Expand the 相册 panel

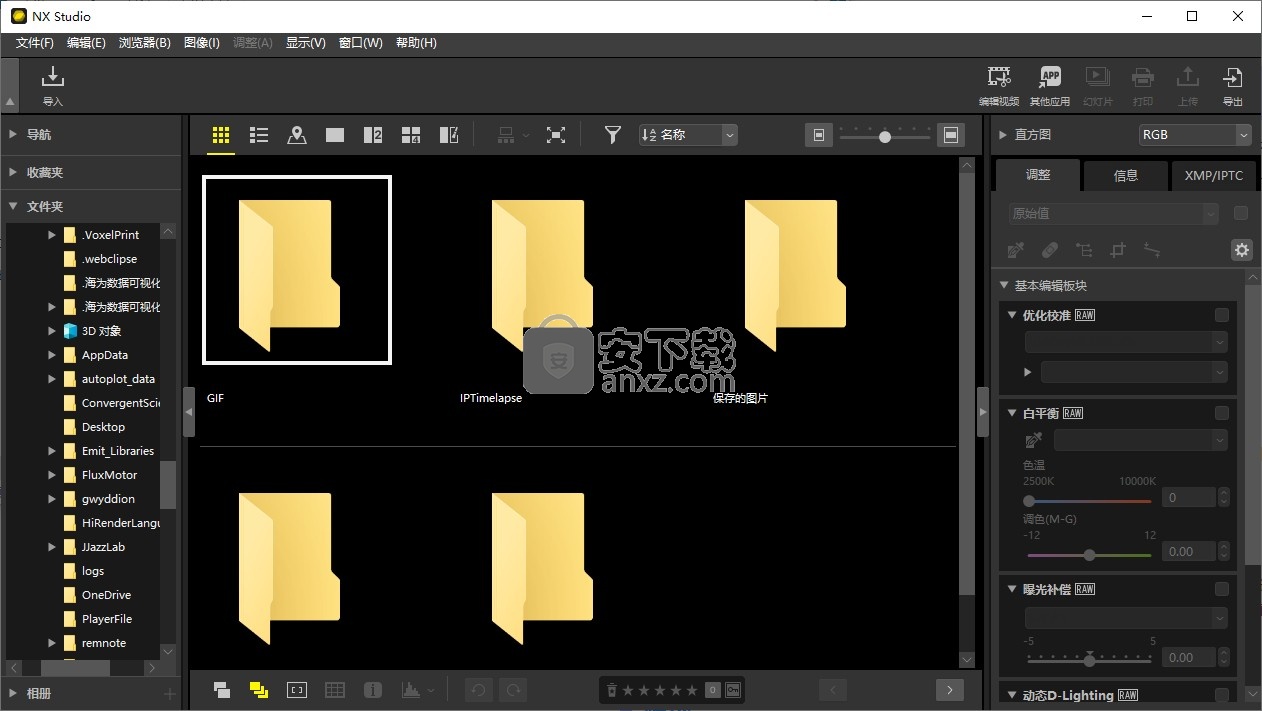point(13,693)
